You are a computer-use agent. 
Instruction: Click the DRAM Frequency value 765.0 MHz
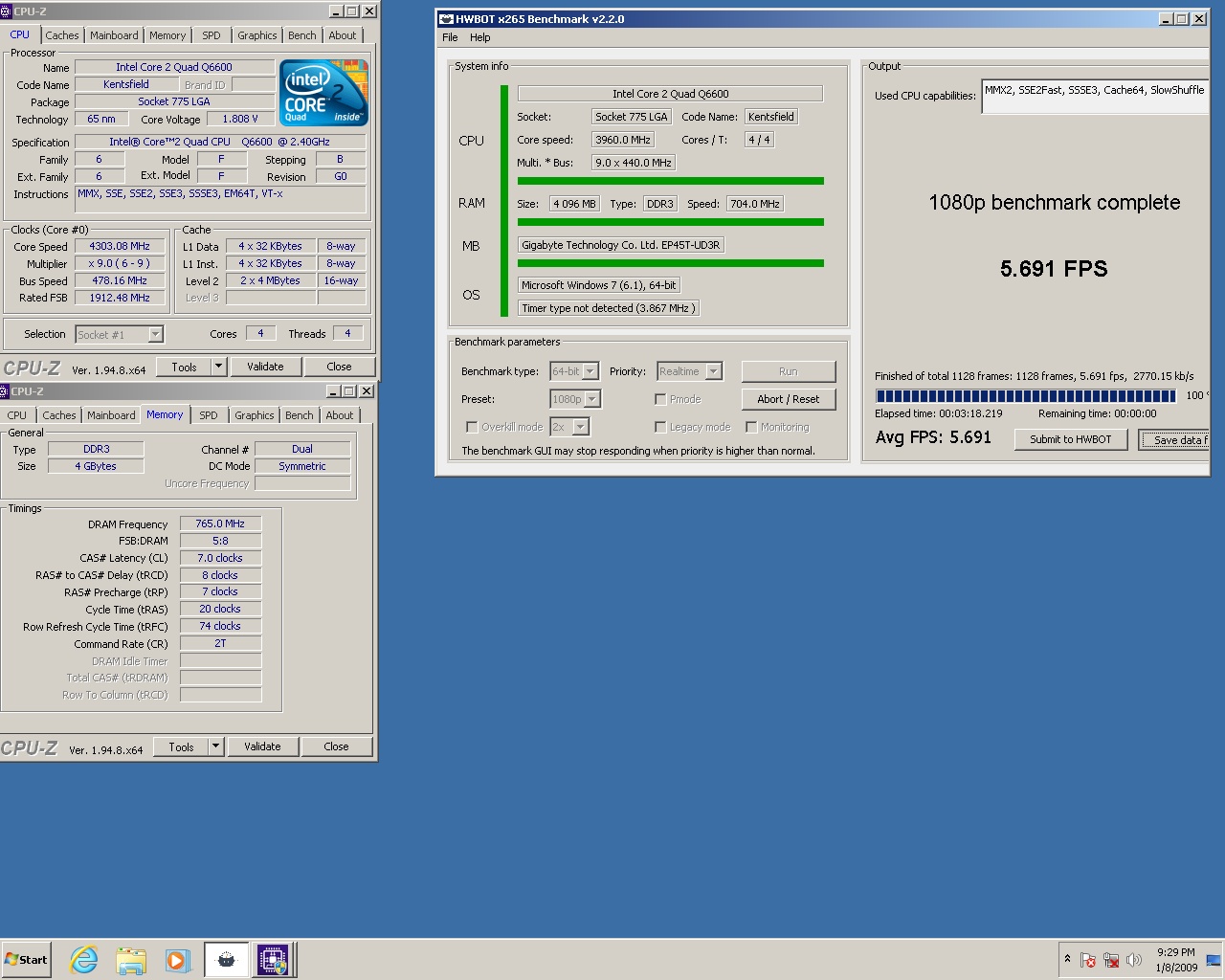pos(220,523)
